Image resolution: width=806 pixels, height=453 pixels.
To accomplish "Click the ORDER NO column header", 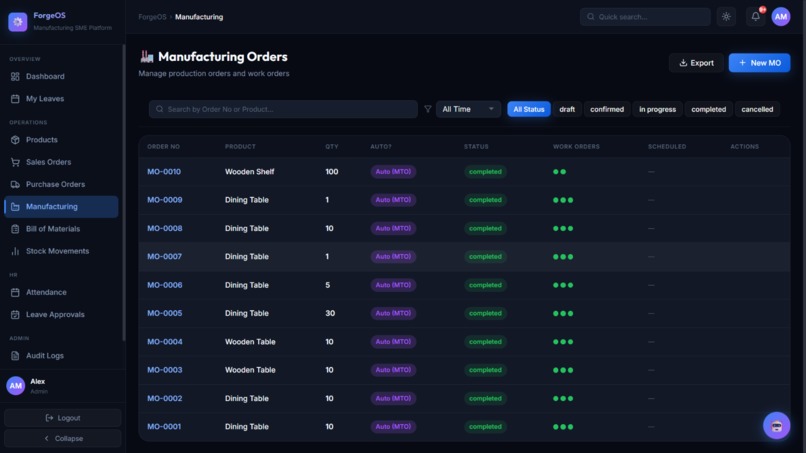I will tap(163, 147).
